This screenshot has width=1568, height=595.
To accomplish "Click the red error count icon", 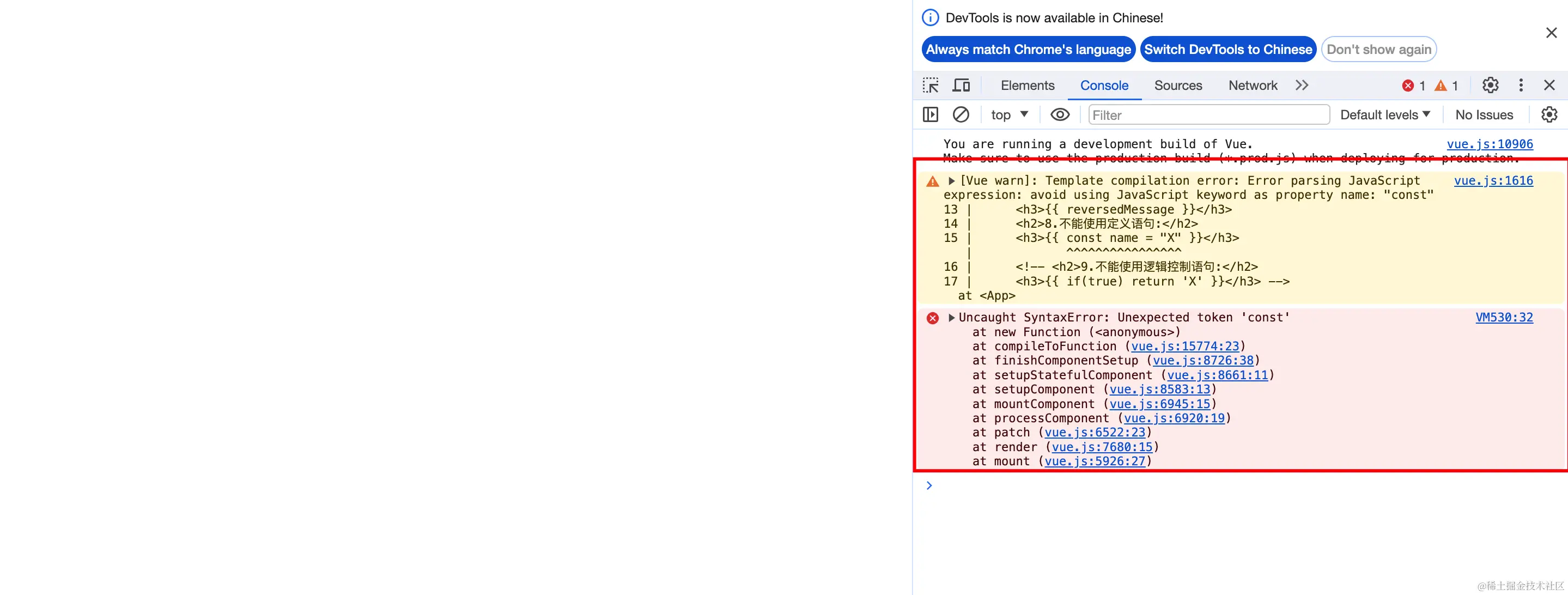I will tap(1408, 86).
